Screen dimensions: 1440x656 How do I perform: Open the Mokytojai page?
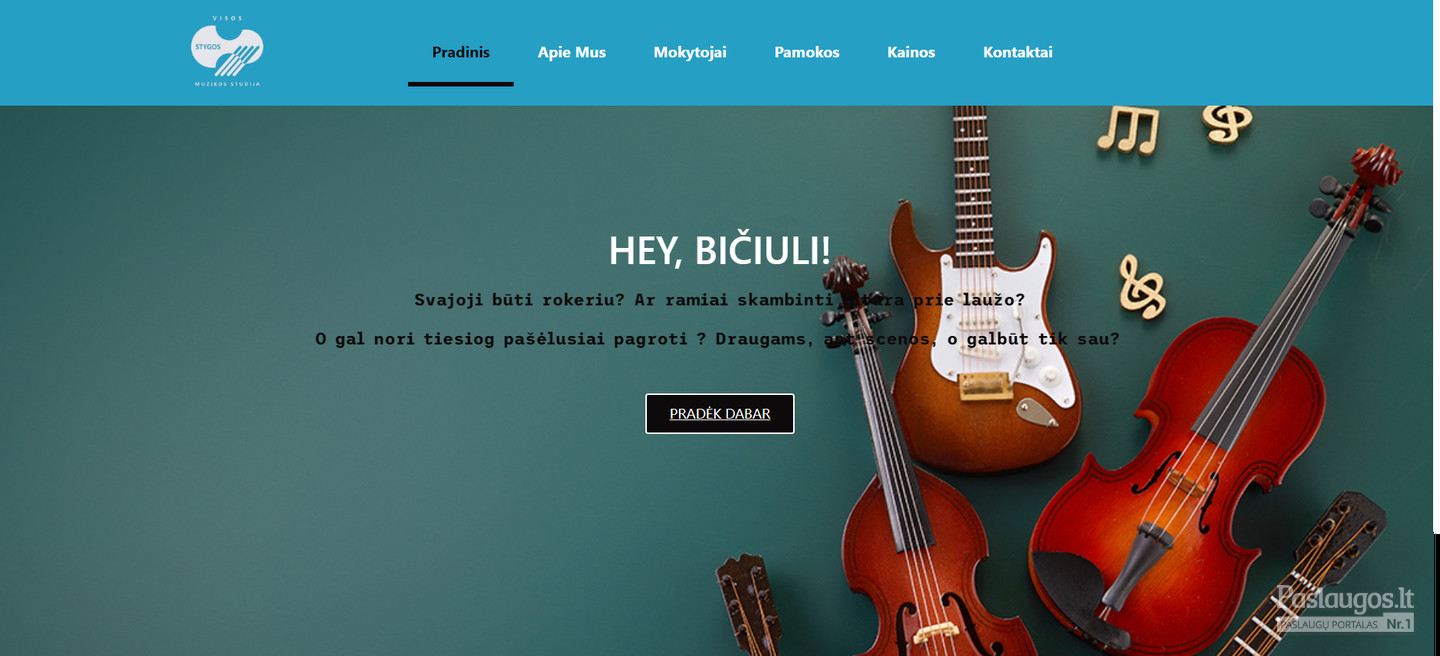690,52
